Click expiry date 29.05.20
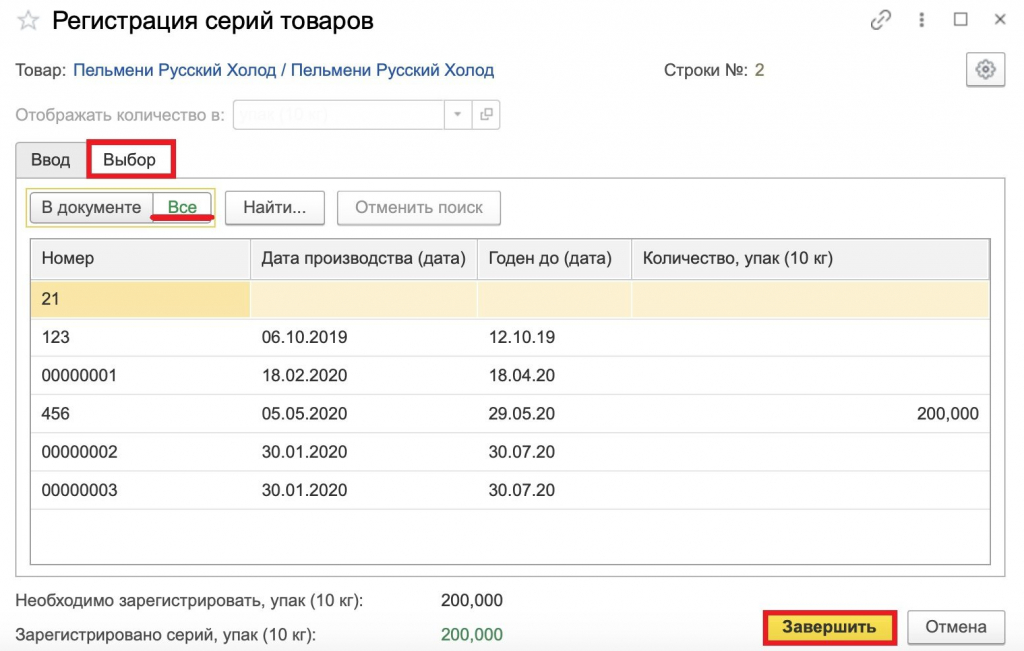This screenshot has width=1024, height=651. coord(522,413)
